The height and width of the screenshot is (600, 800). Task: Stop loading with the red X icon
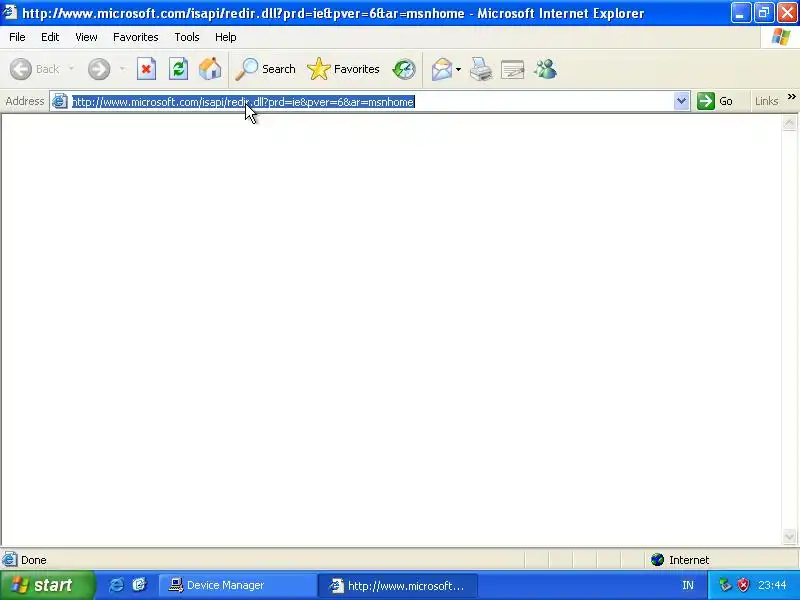[x=146, y=69]
